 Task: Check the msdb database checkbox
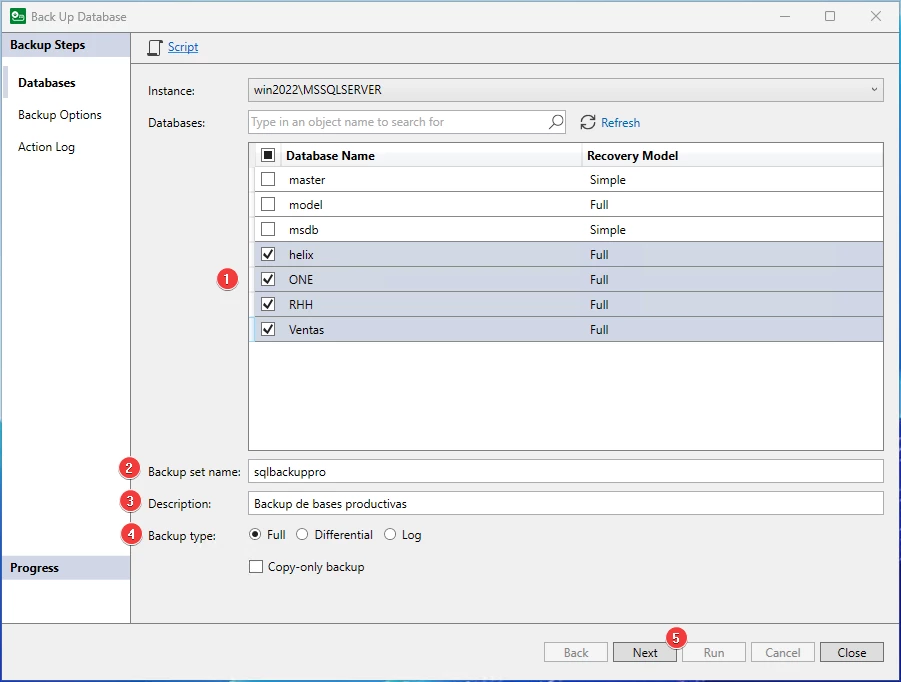[268, 229]
